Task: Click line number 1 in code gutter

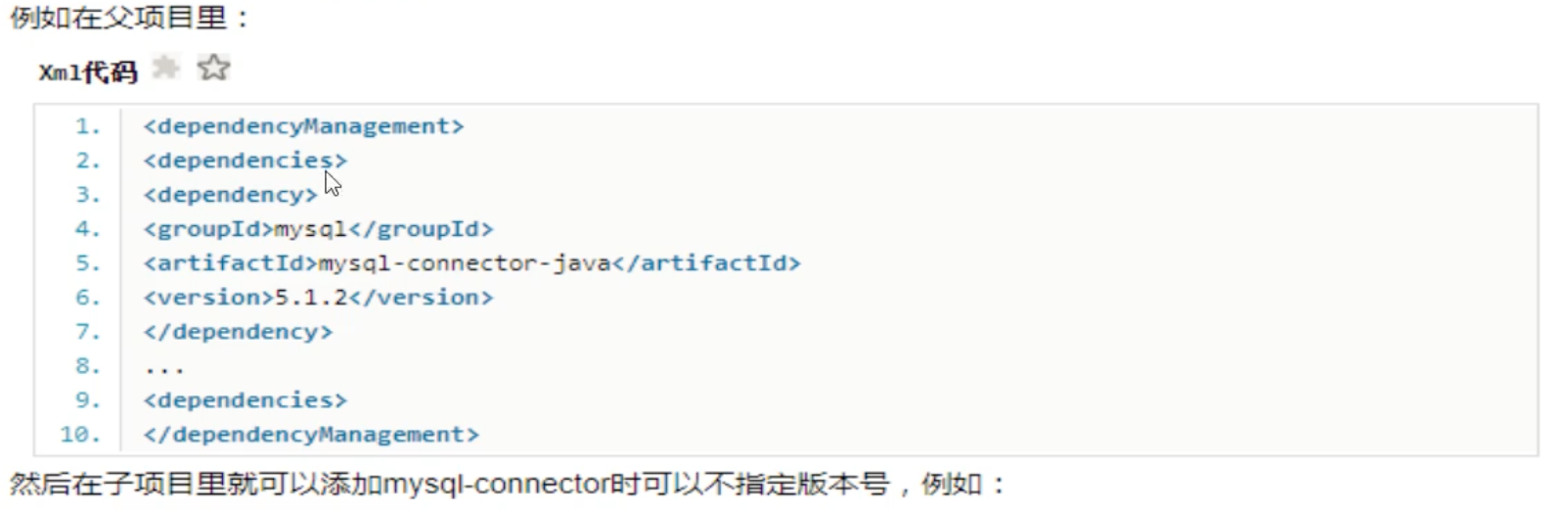Action: click(88, 126)
